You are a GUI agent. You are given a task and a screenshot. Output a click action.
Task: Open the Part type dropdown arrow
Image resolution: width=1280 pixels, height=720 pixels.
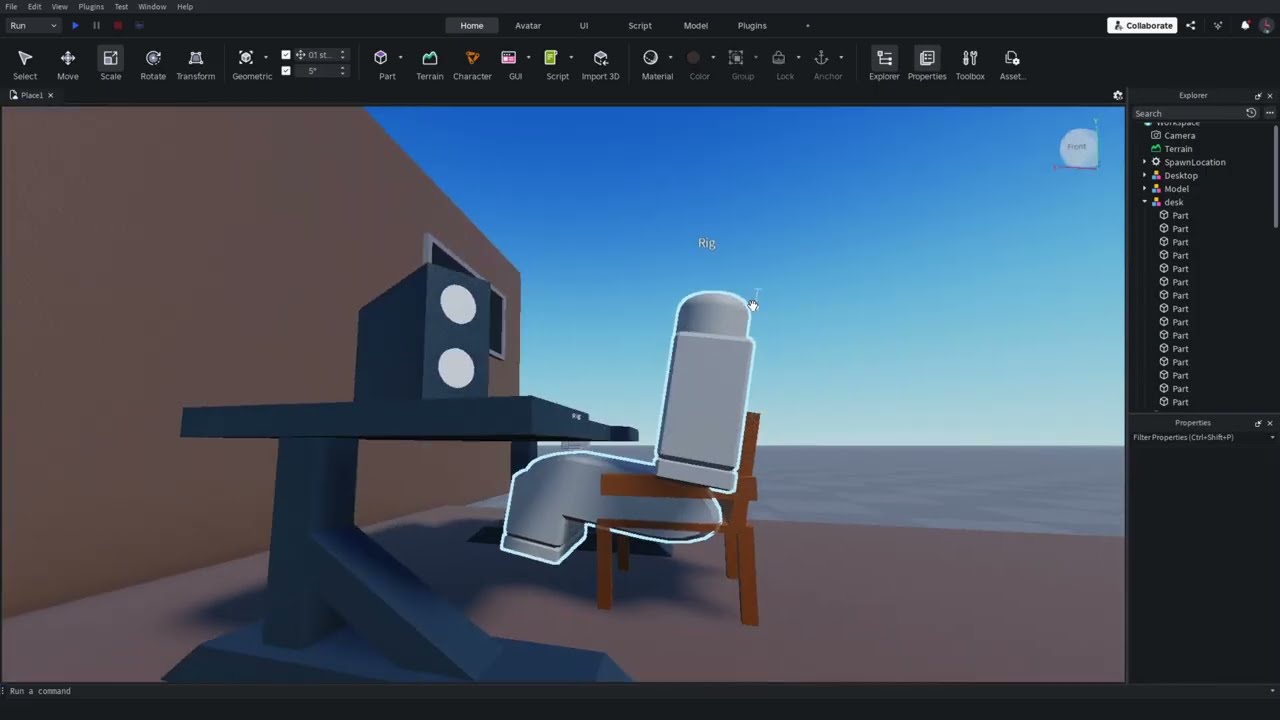(400, 57)
